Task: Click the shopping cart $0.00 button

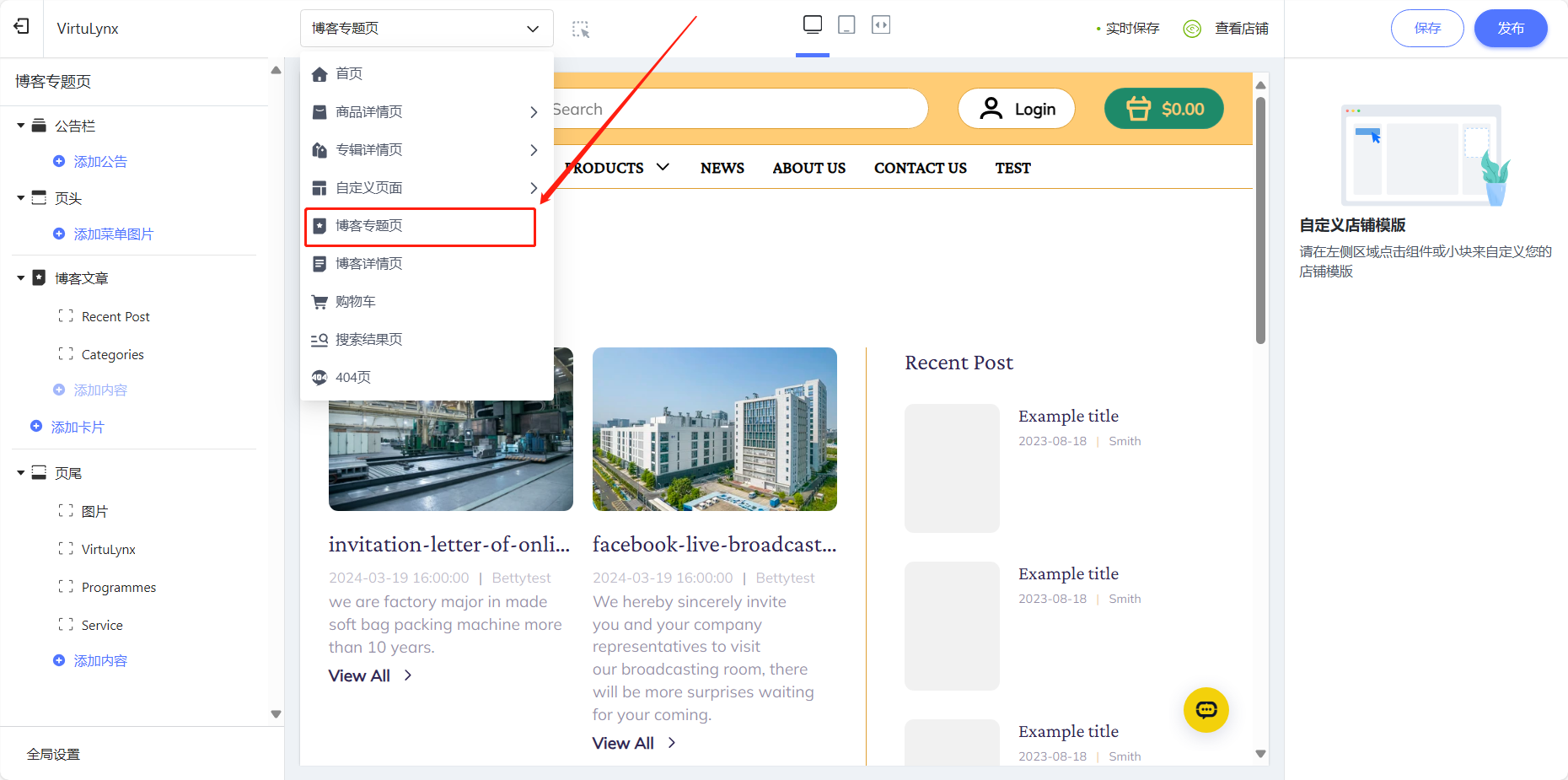Action: tap(1163, 109)
